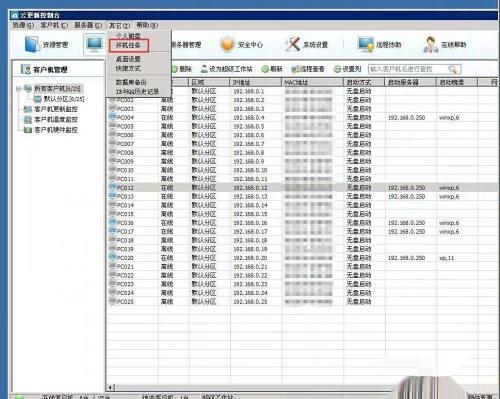
Task: Sort by the 启动服务器 column header
Action: tap(411, 82)
